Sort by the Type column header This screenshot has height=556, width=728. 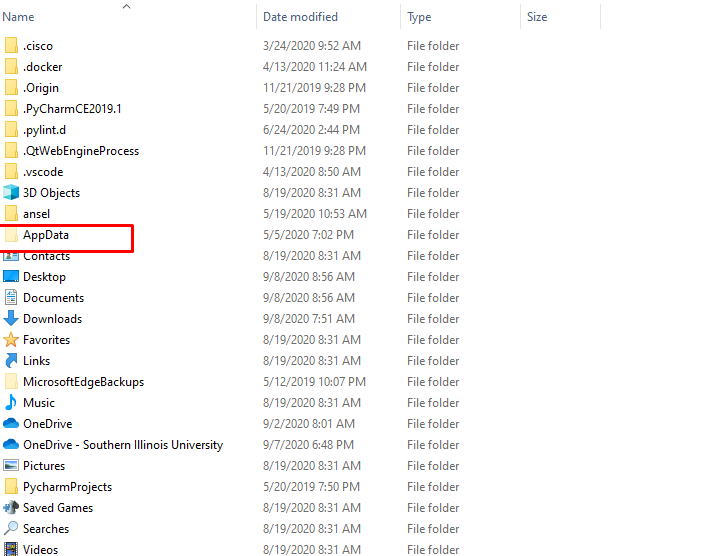coord(419,17)
